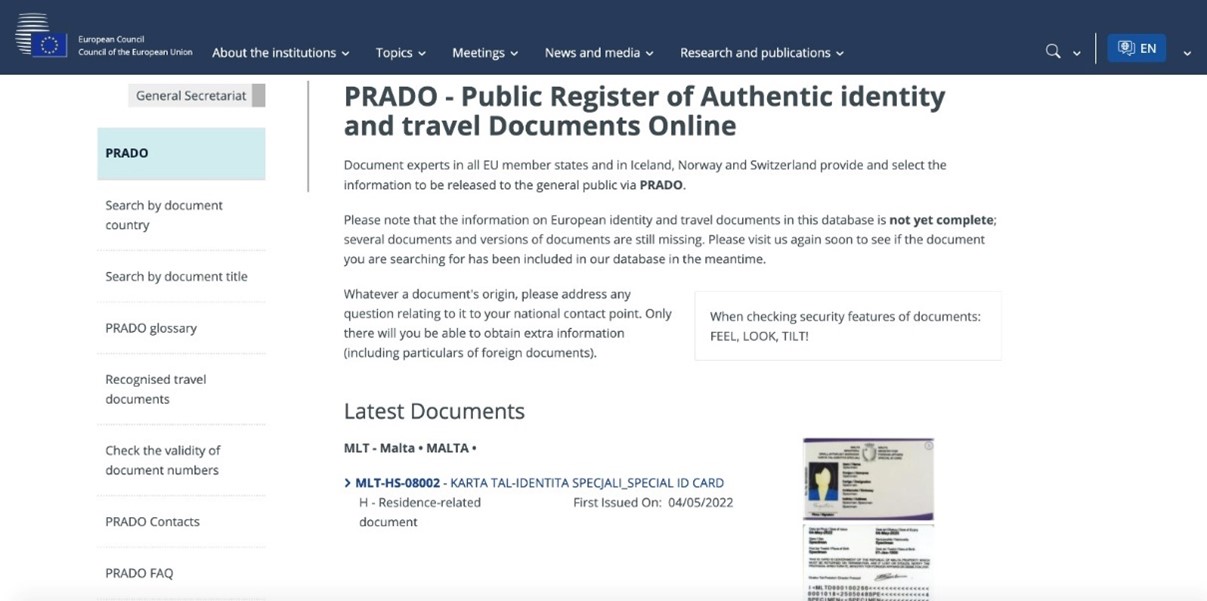This screenshot has width=1207, height=601.
Task: Click the PRADO page main heading
Action: point(644,111)
